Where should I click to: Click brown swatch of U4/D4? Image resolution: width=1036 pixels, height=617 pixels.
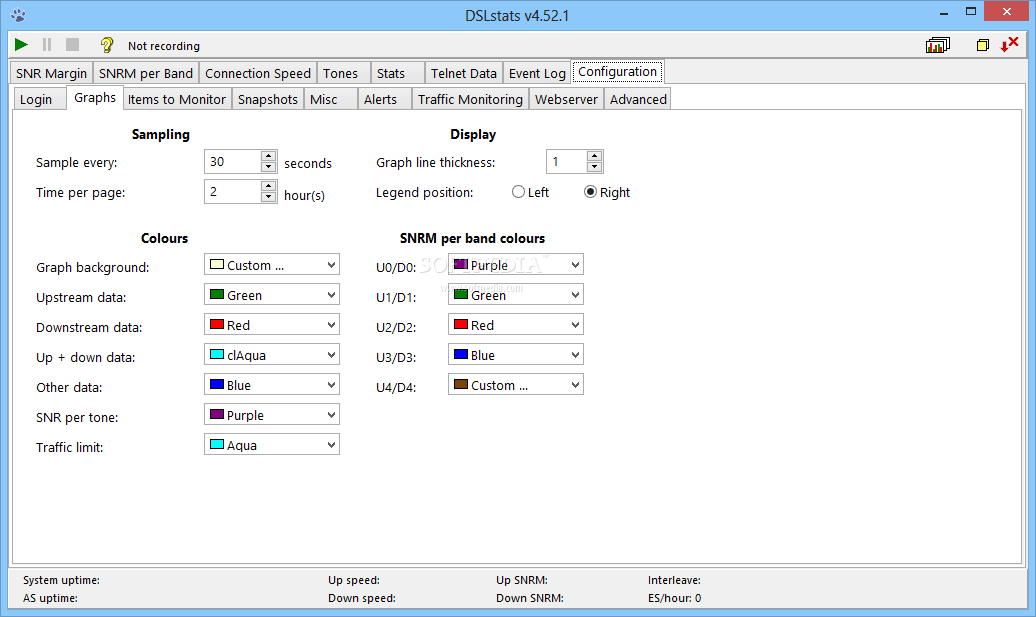pos(461,384)
